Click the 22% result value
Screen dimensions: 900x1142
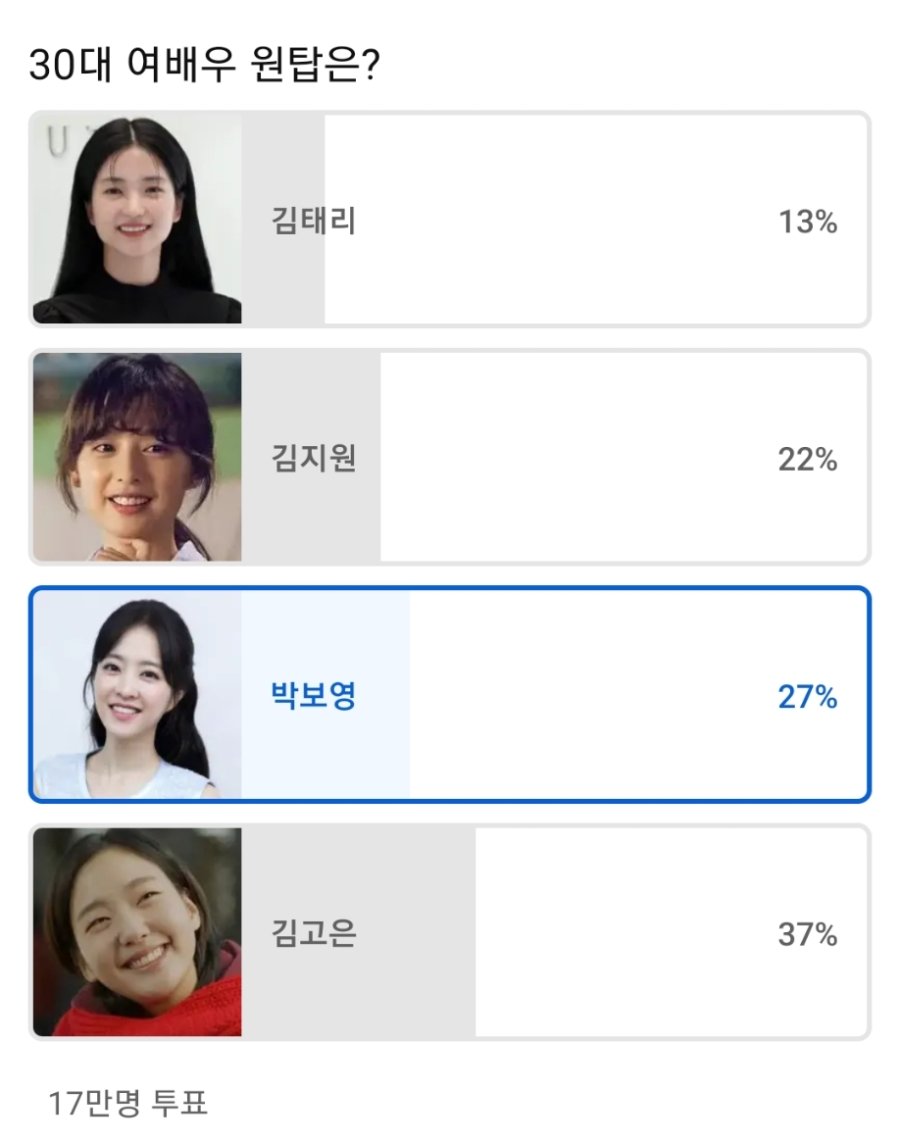807,460
